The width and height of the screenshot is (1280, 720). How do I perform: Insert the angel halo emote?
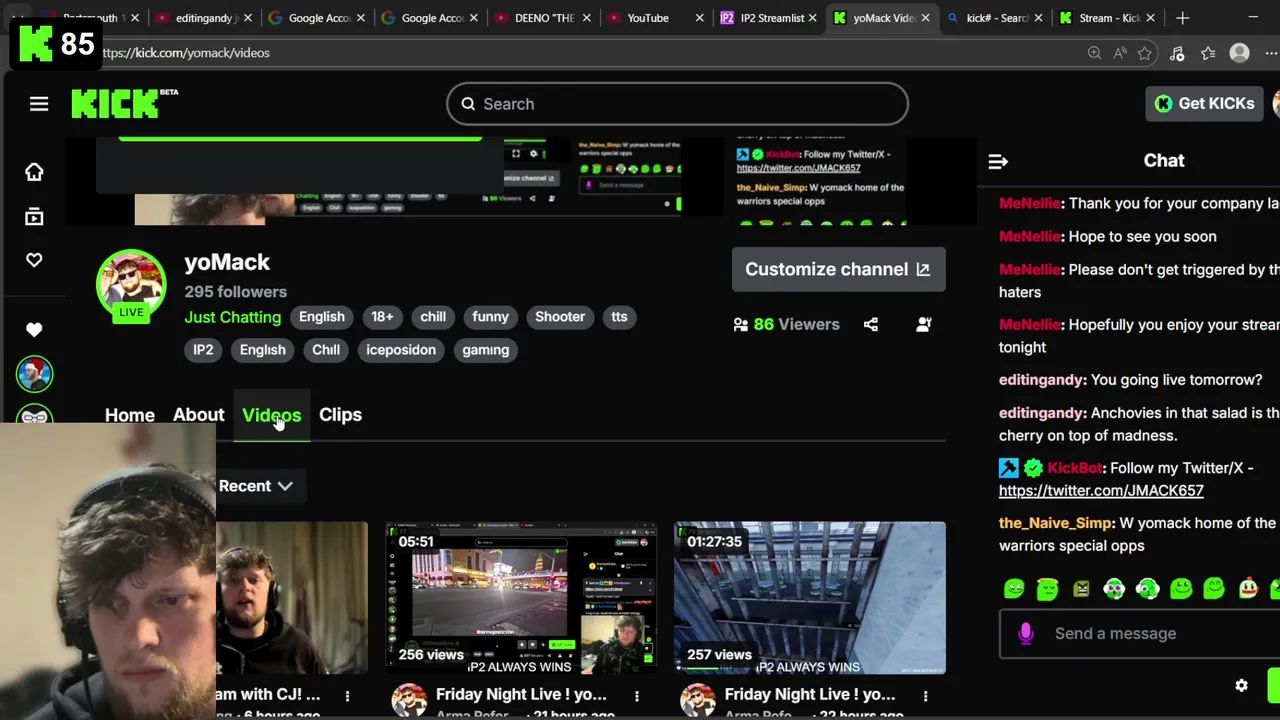[x=1047, y=589]
